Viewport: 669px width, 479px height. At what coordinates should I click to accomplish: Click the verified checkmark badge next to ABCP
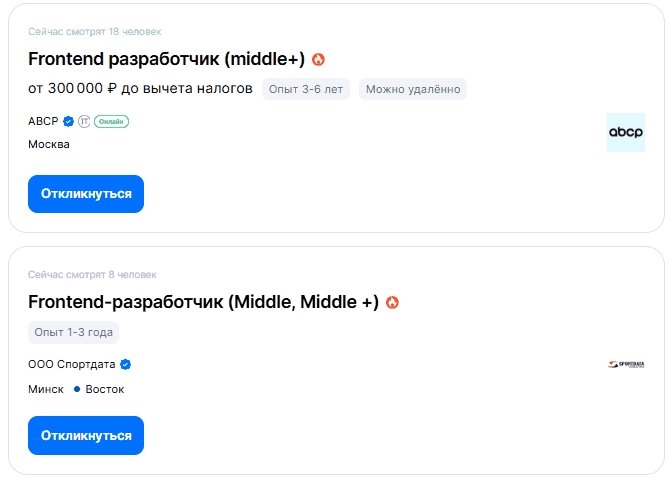[68, 121]
